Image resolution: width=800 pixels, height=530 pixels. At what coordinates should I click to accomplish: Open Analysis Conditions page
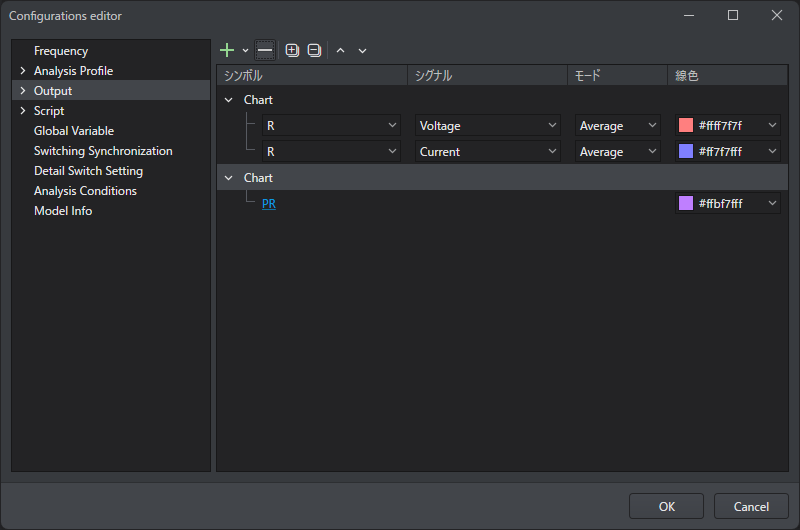(x=85, y=191)
